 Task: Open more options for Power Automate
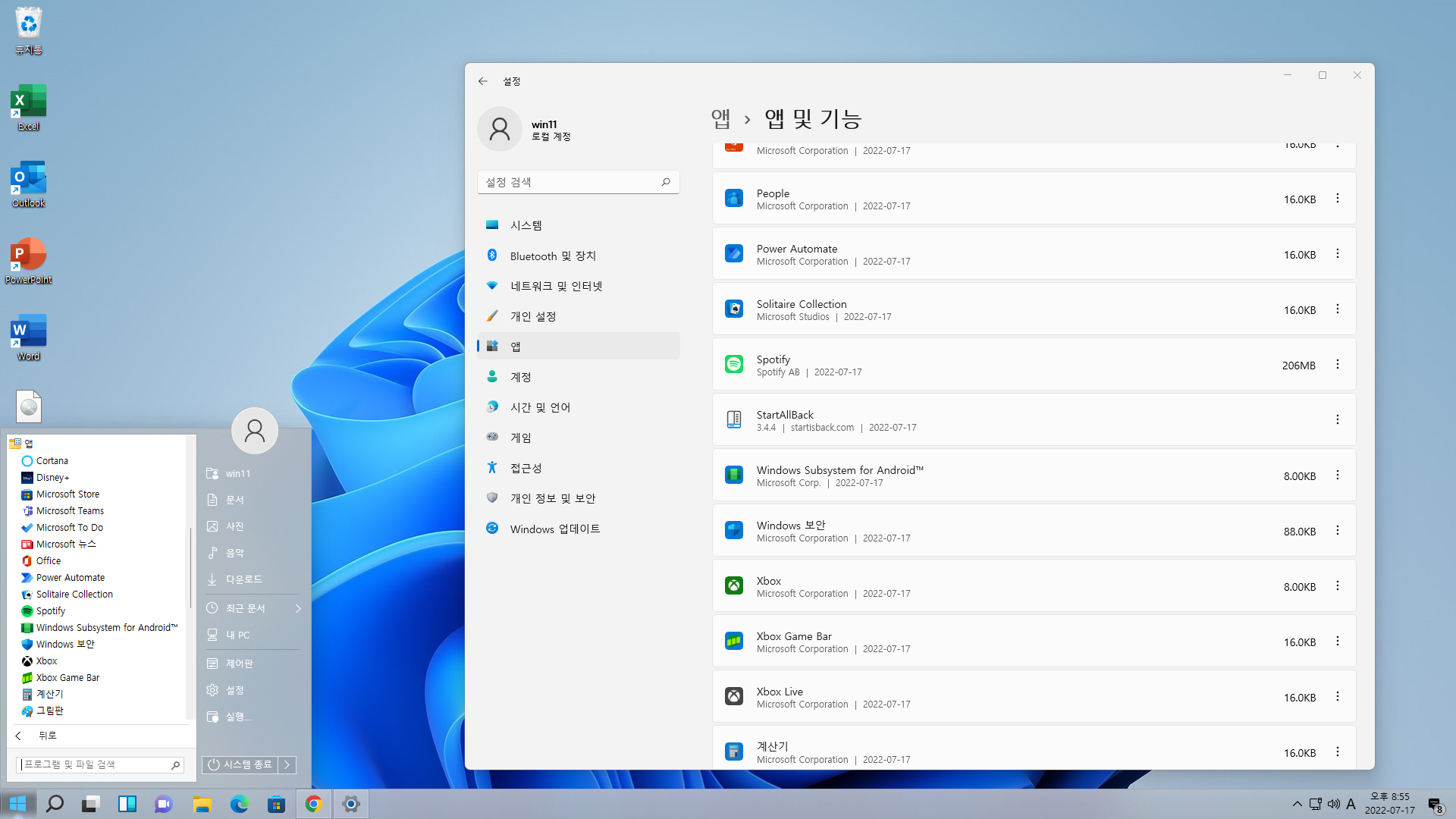point(1337,254)
